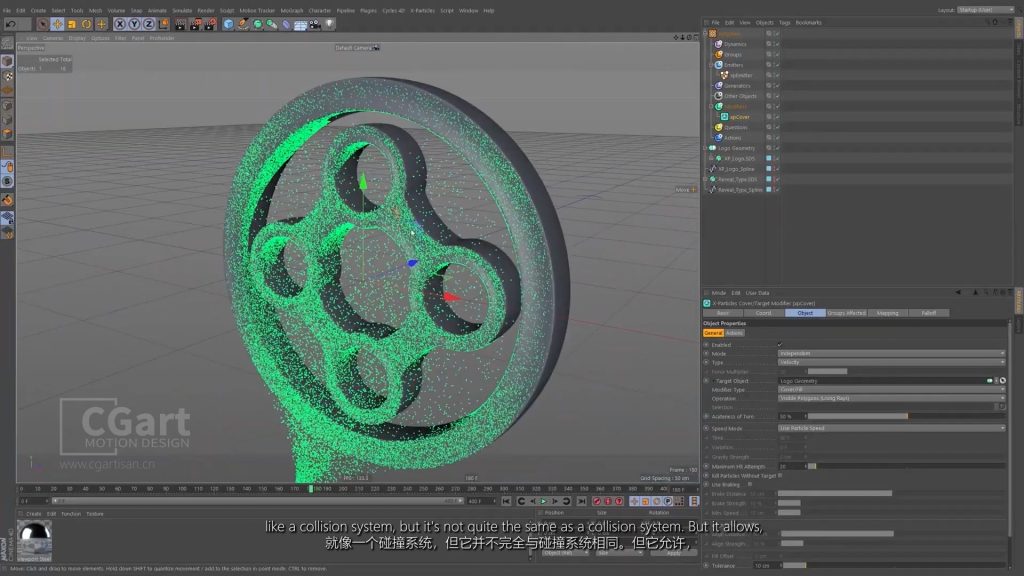
Task: Expand the Logo Geometry object
Action: 705,148
